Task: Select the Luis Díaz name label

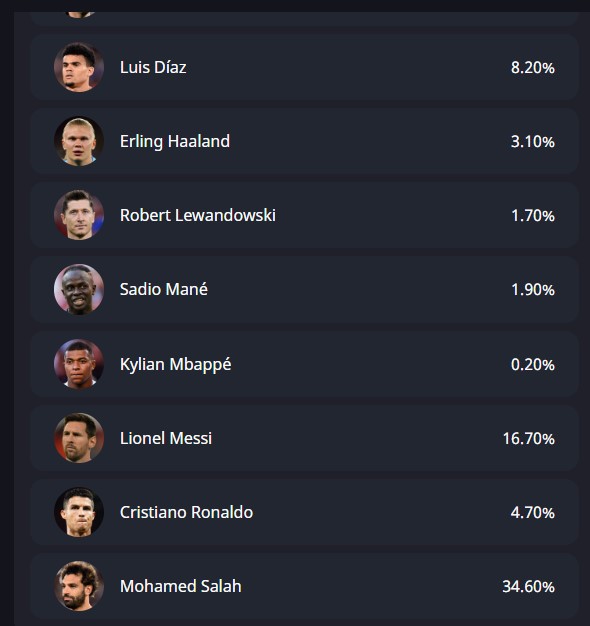Action: (x=153, y=67)
